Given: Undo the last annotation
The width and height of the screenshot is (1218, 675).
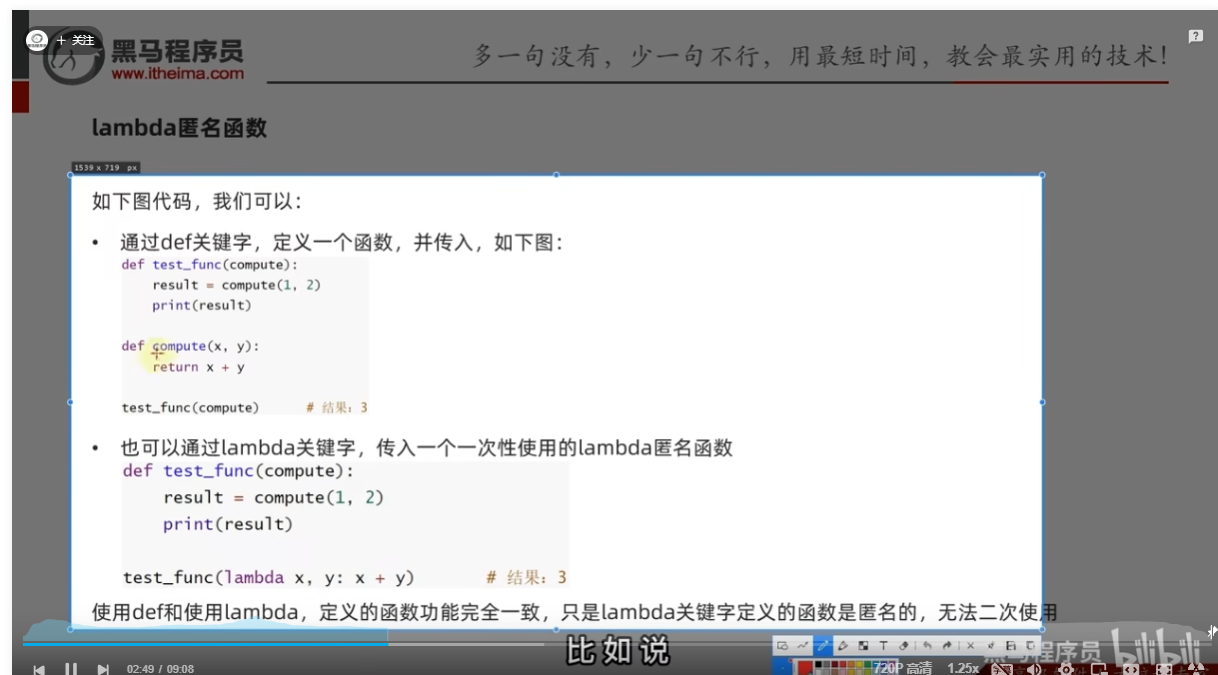Looking at the screenshot, I should pos(927,646).
